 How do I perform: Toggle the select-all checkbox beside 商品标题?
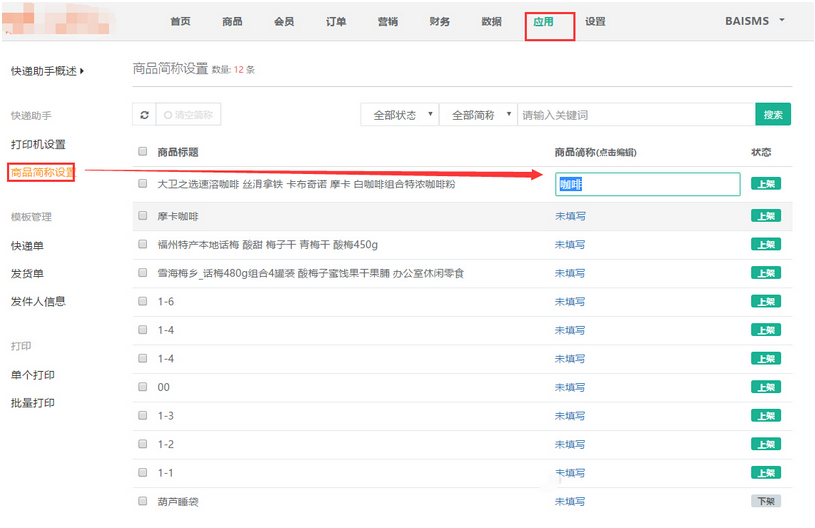point(142,152)
